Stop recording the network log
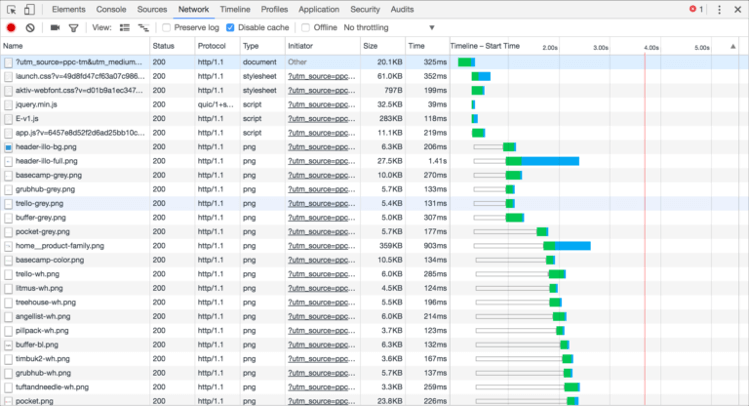Screen dimensions: 749x406 point(11,28)
